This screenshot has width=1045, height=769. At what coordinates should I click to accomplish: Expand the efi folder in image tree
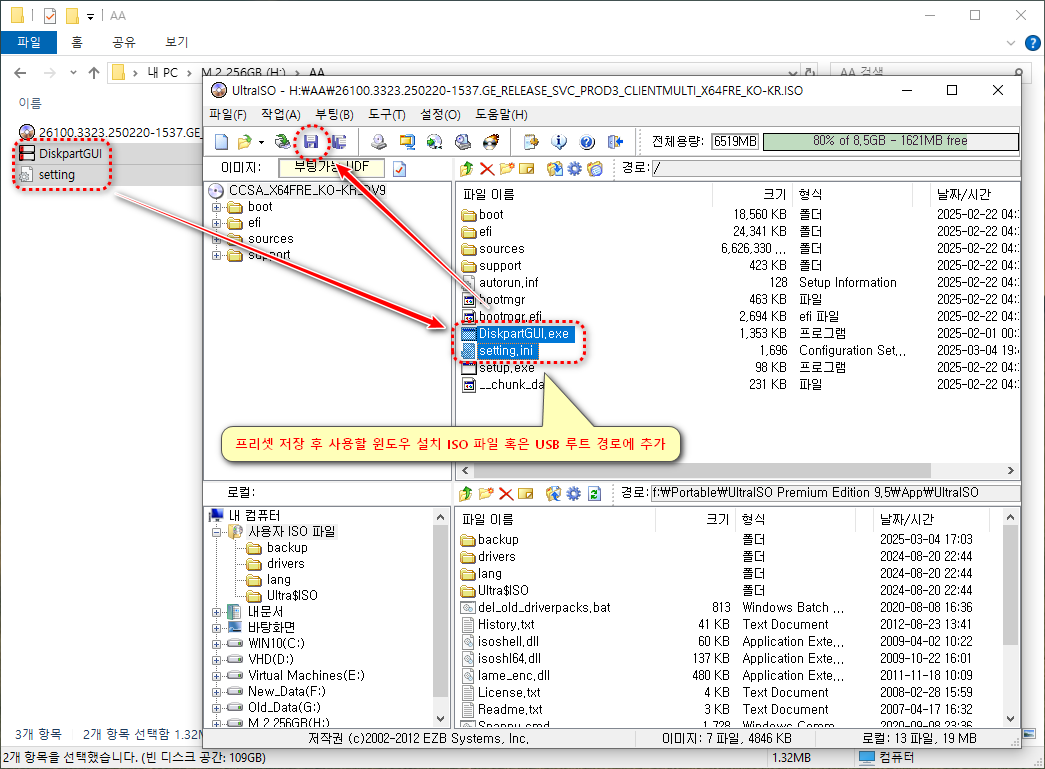(x=217, y=223)
